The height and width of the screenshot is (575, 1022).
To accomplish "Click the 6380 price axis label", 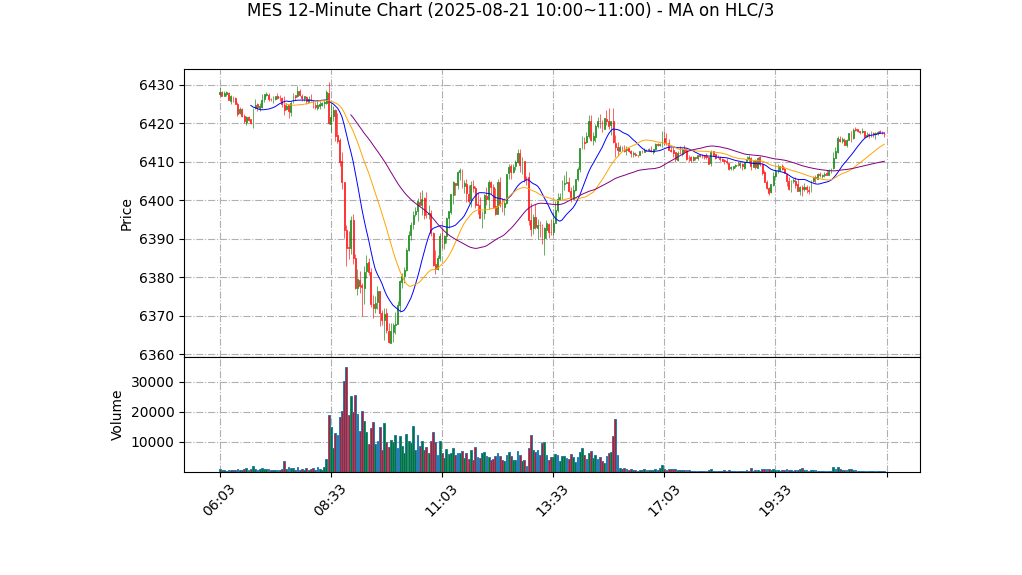I will (x=156, y=278).
